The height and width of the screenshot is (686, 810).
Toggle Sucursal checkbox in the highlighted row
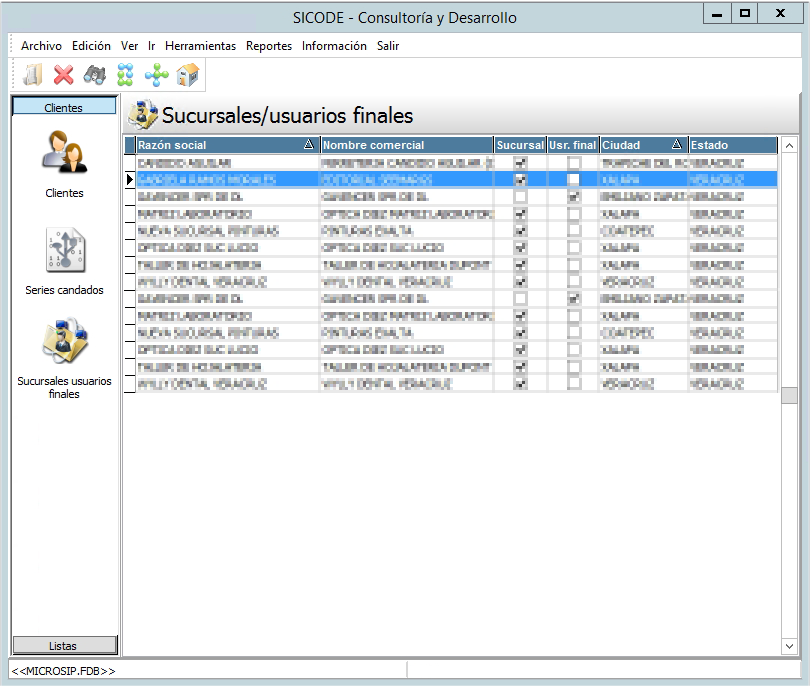click(x=520, y=180)
